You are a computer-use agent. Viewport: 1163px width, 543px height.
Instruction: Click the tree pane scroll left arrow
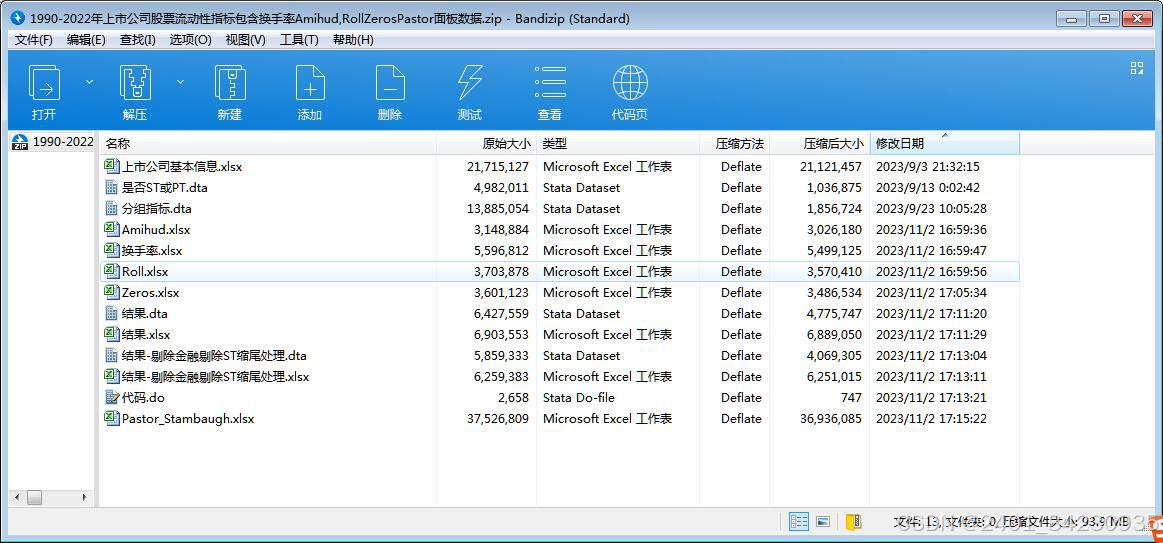(15, 498)
